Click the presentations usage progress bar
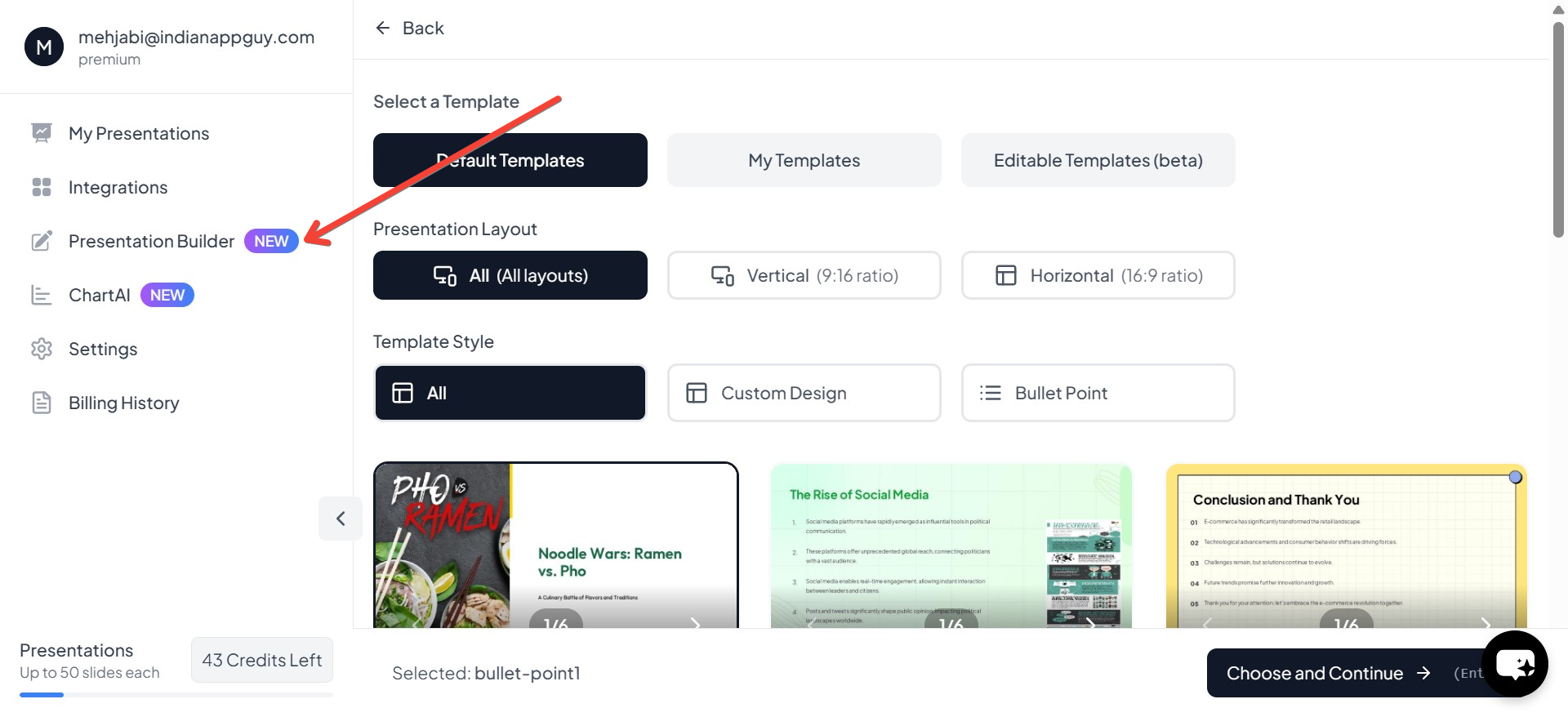Screen dimensions: 1568x717 pos(176,695)
